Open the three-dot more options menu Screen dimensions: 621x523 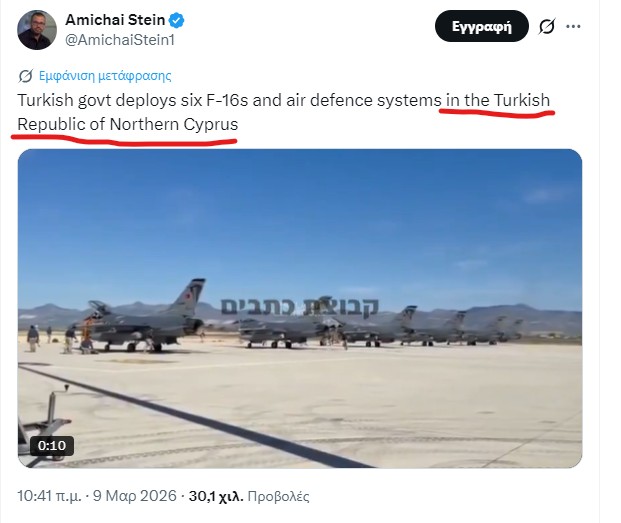pyautogui.click(x=573, y=27)
